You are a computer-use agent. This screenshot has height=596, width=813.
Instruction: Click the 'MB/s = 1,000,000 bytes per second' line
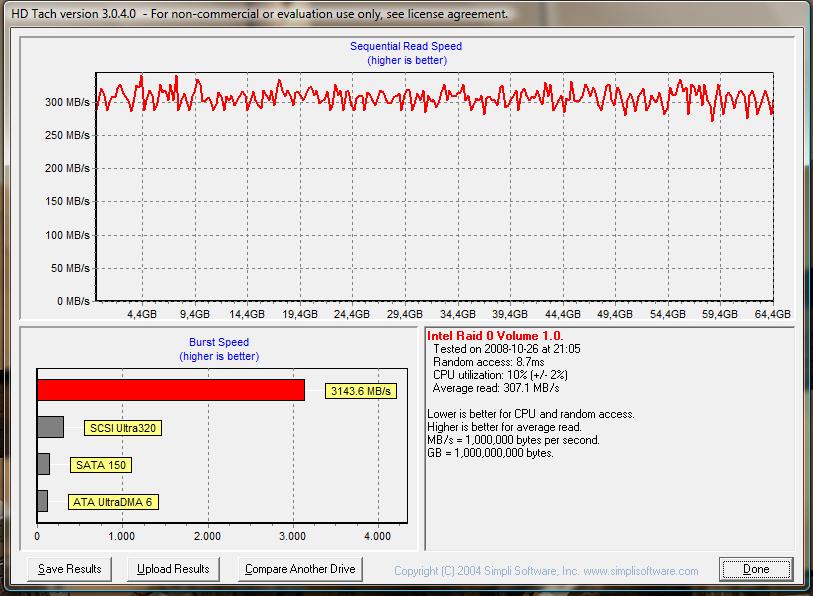coord(513,440)
